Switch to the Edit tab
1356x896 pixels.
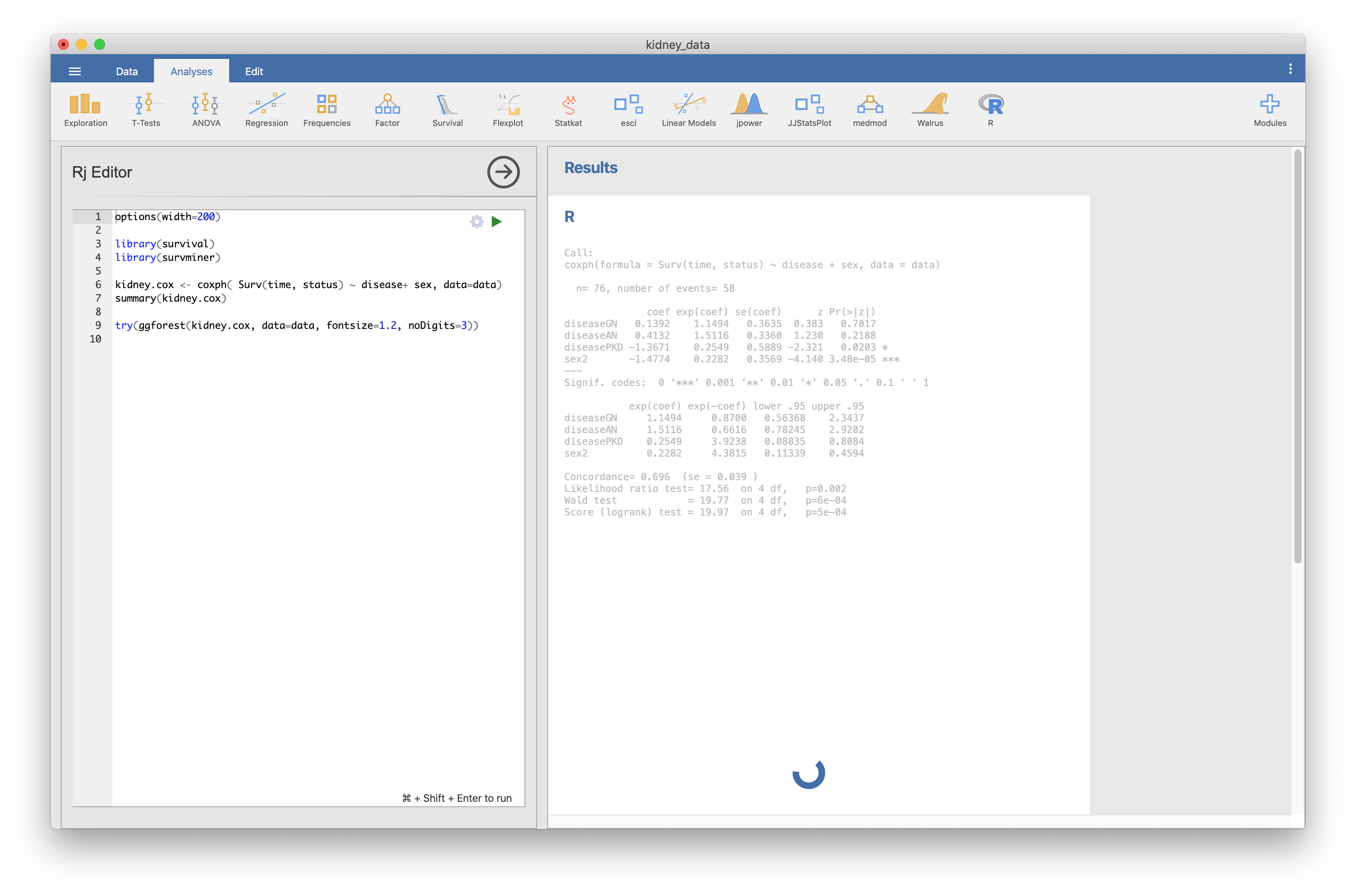click(254, 72)
